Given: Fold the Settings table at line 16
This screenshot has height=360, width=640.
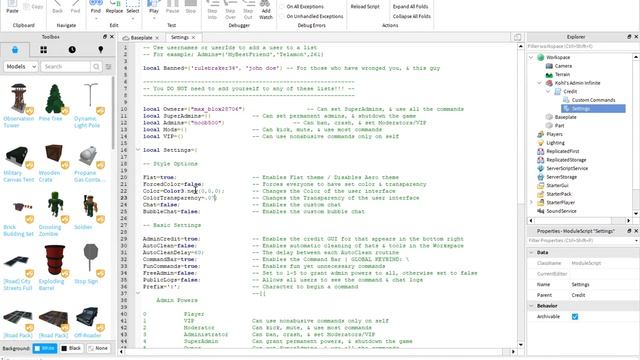Looking at the screenshot, I should pos(138,150).
